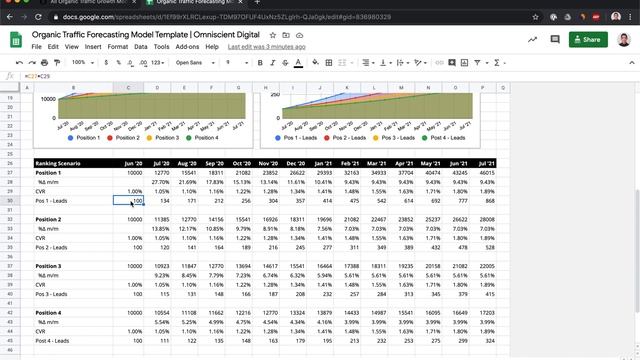Apply strikethrough formatting
Image resolution: width=640 pixels, height=360 pixels.
(x=285, y=62)
